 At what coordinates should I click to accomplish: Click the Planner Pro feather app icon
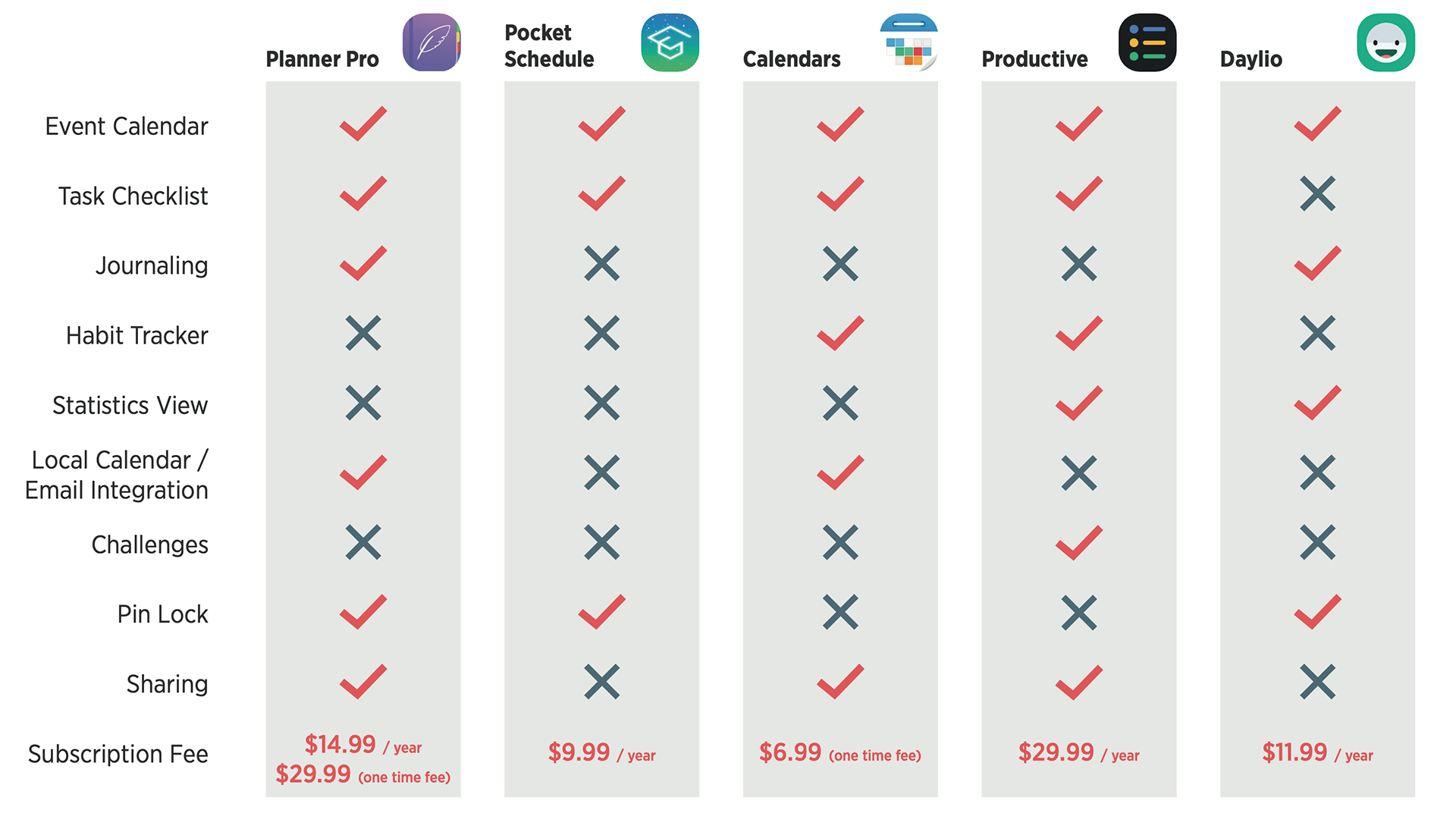click(431, 42)
